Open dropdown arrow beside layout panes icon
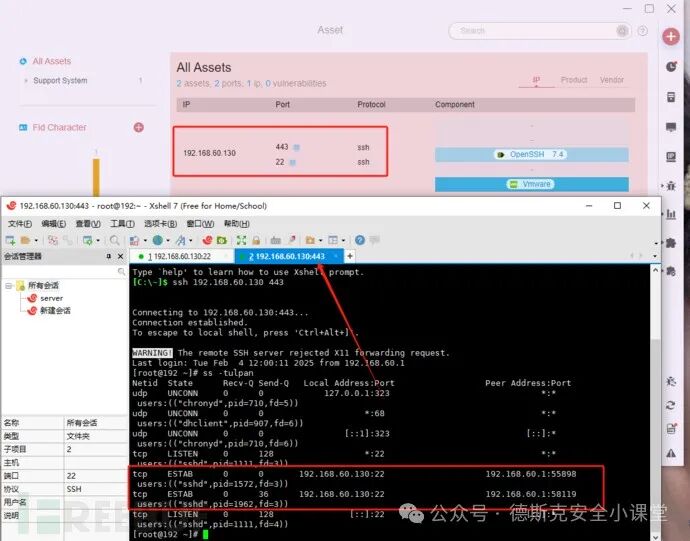The height and width of the screenshot is (541, 690). coord(343,240)
